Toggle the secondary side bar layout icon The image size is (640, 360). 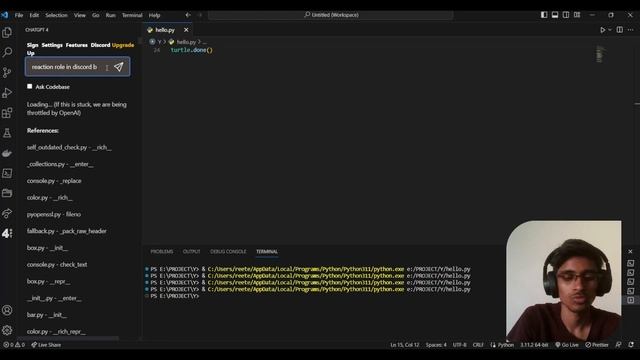click(566, 15)
